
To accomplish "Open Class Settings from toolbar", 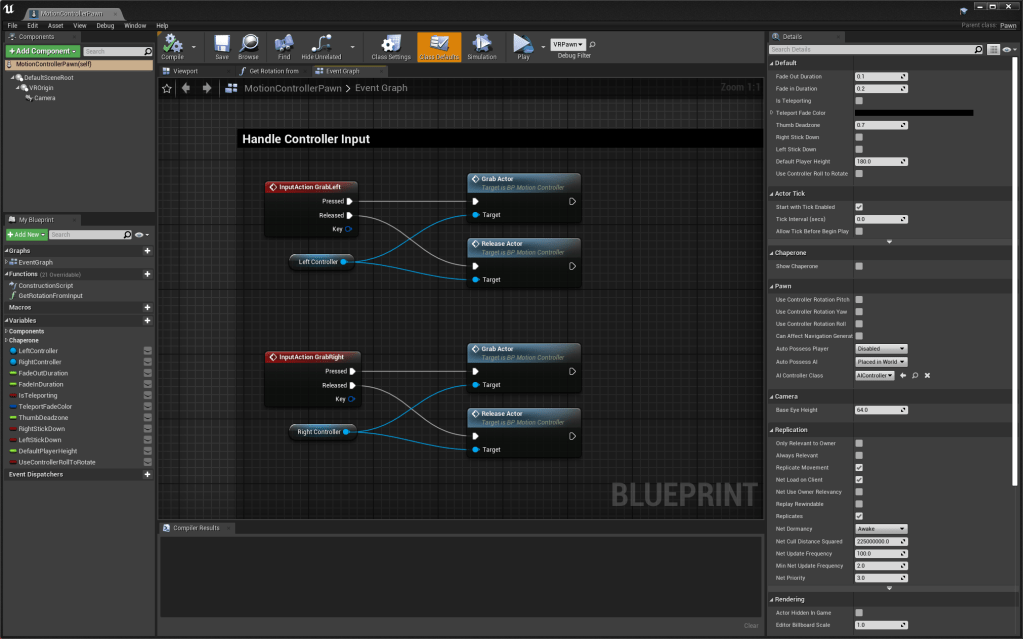I will click(x=391, y=45).
